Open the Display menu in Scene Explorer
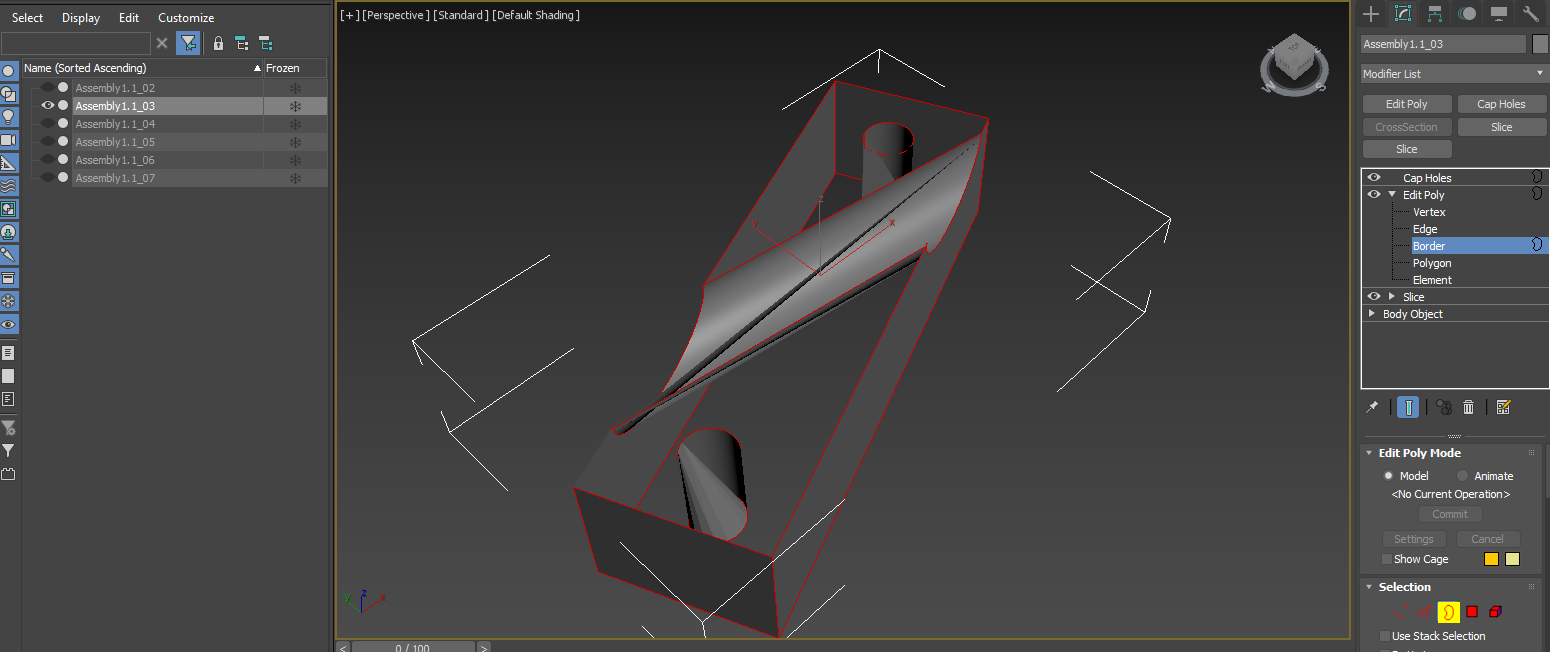Viewport: 1550px width, 652px height. pyautogui.click(x=81, y=18)
